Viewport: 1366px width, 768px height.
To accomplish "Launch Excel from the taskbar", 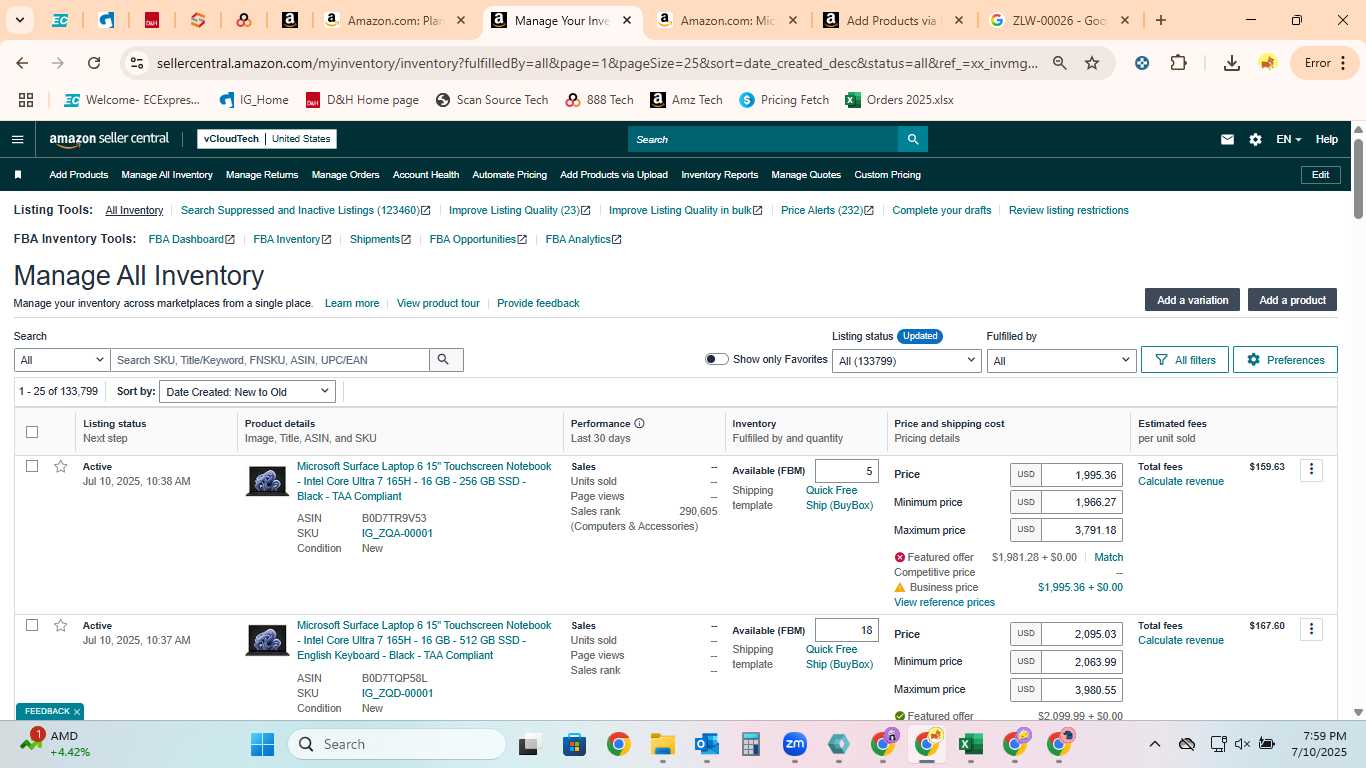I will click(x=970, y=744).
